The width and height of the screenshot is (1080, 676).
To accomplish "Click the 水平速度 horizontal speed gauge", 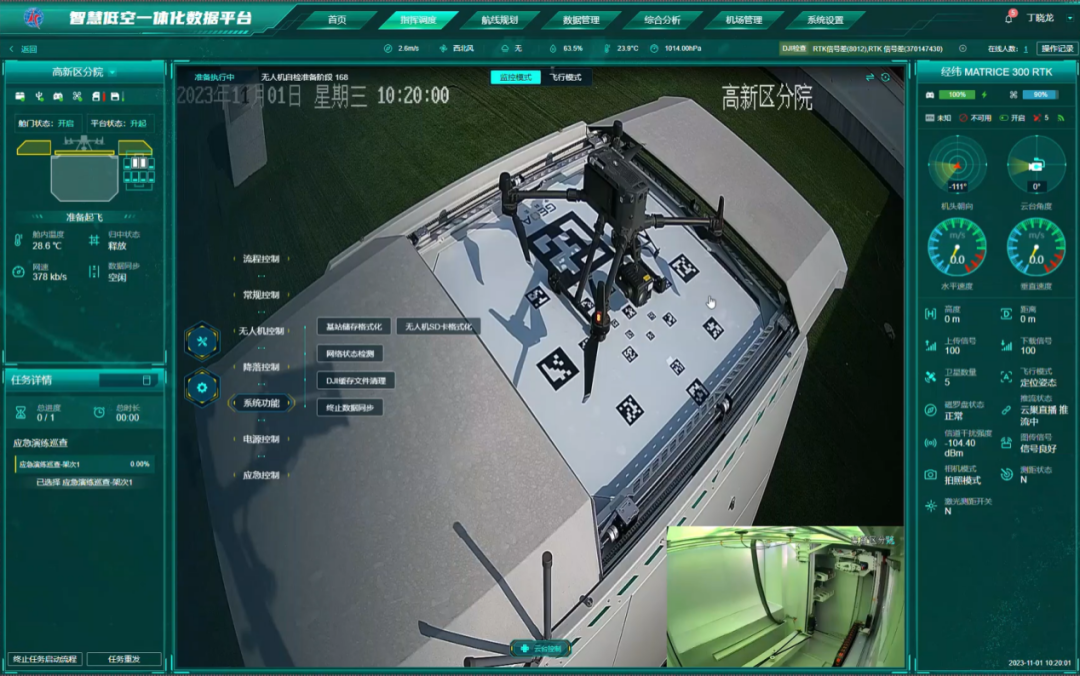I will tap(957, 247).
